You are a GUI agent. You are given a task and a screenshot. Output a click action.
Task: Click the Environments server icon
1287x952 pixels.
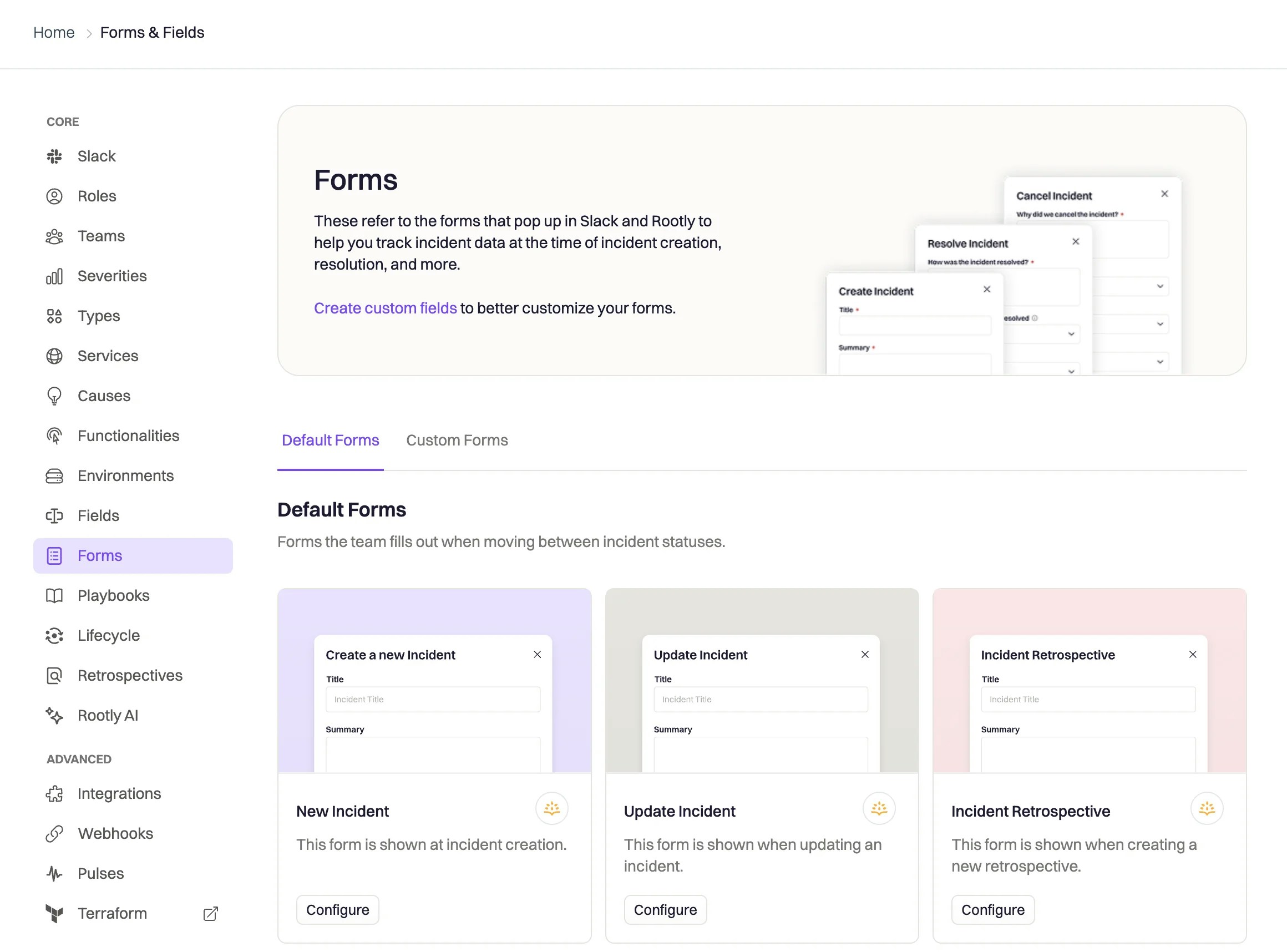(x=54, y=476)
